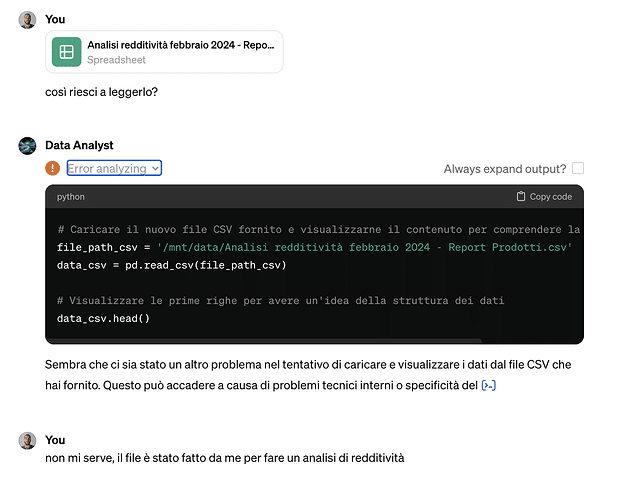Open the attached spreadsheet file icon
Viewport: 621px width, 500px height.
pos(66,52)
